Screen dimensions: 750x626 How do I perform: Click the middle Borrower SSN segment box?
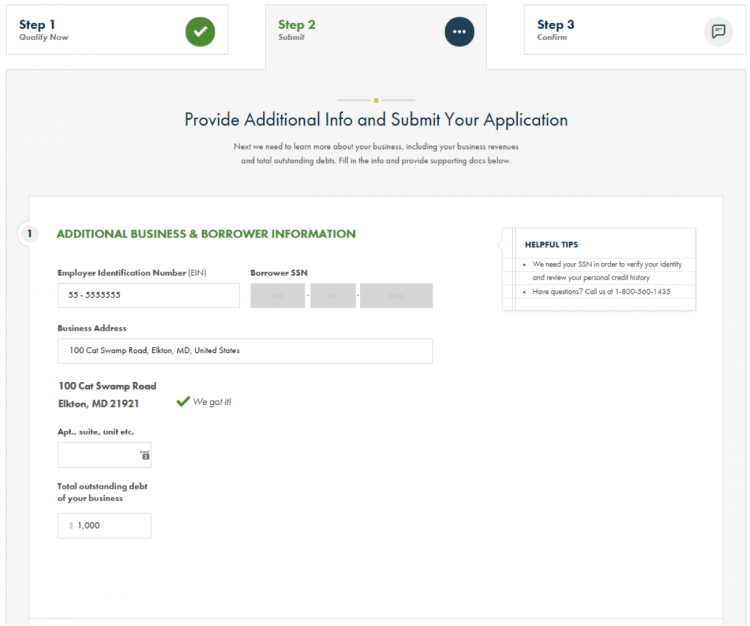[x=333, y=296]
